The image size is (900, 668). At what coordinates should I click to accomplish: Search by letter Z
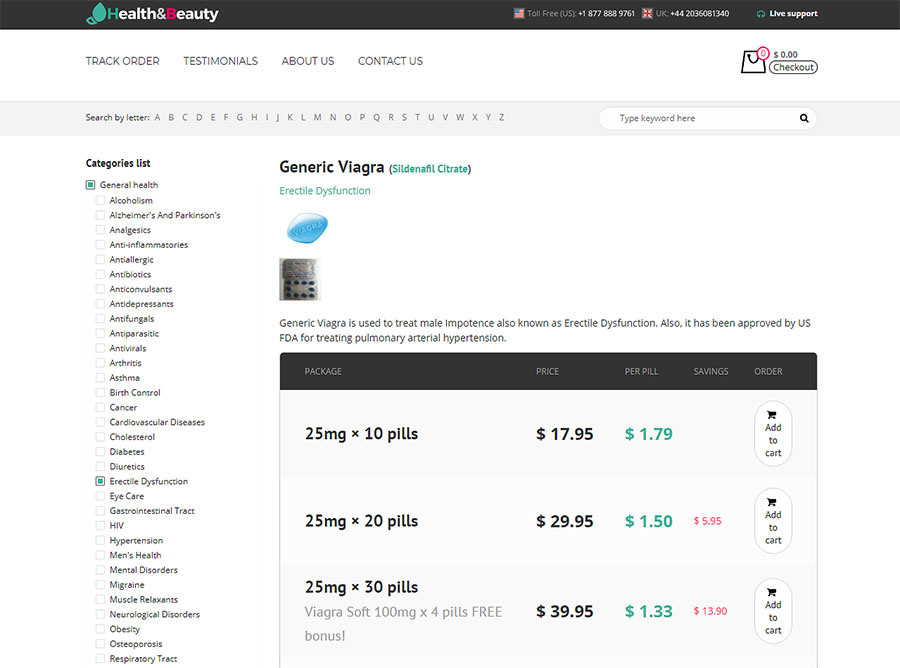pos(501,117)
